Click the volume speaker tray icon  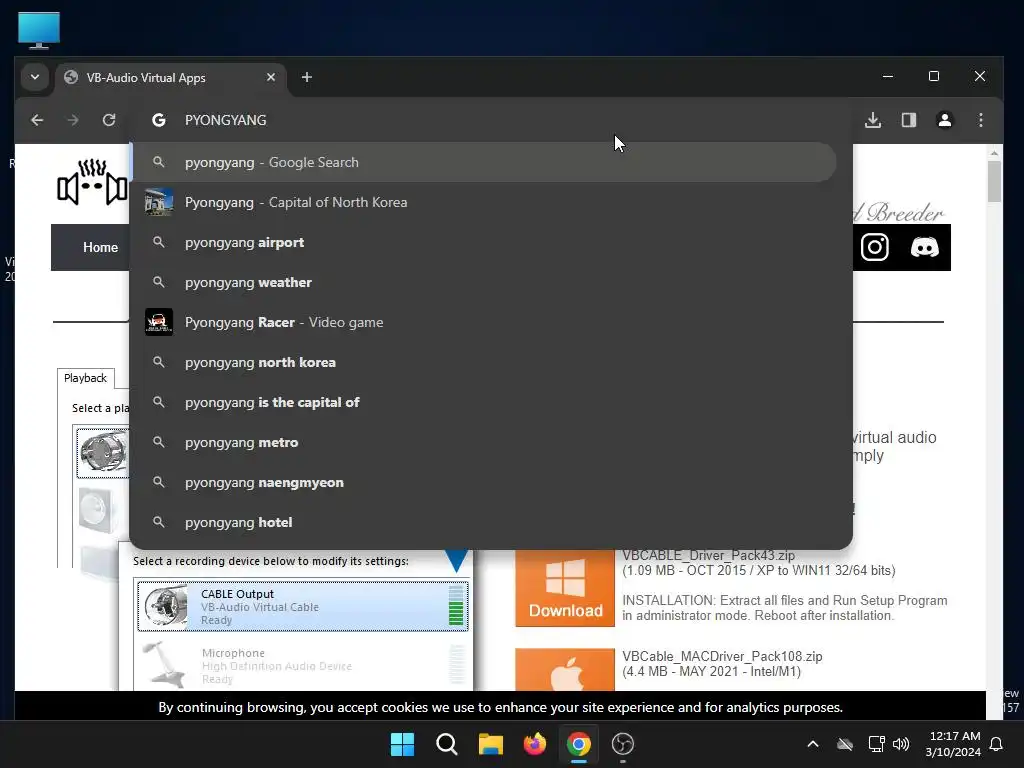901,744
